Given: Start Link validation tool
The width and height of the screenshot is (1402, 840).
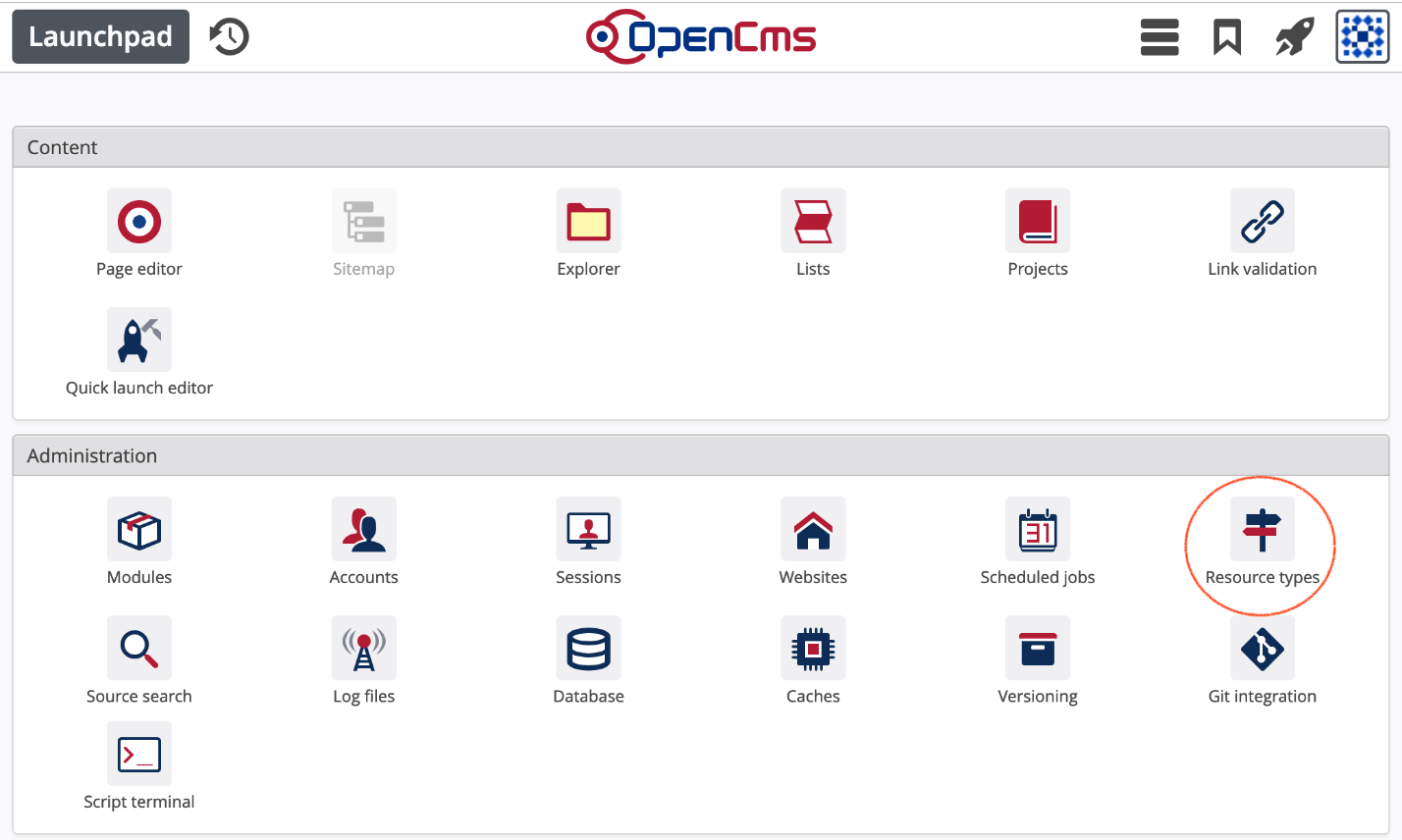Looking at the screenshot, I should [x=1262, y=222].
